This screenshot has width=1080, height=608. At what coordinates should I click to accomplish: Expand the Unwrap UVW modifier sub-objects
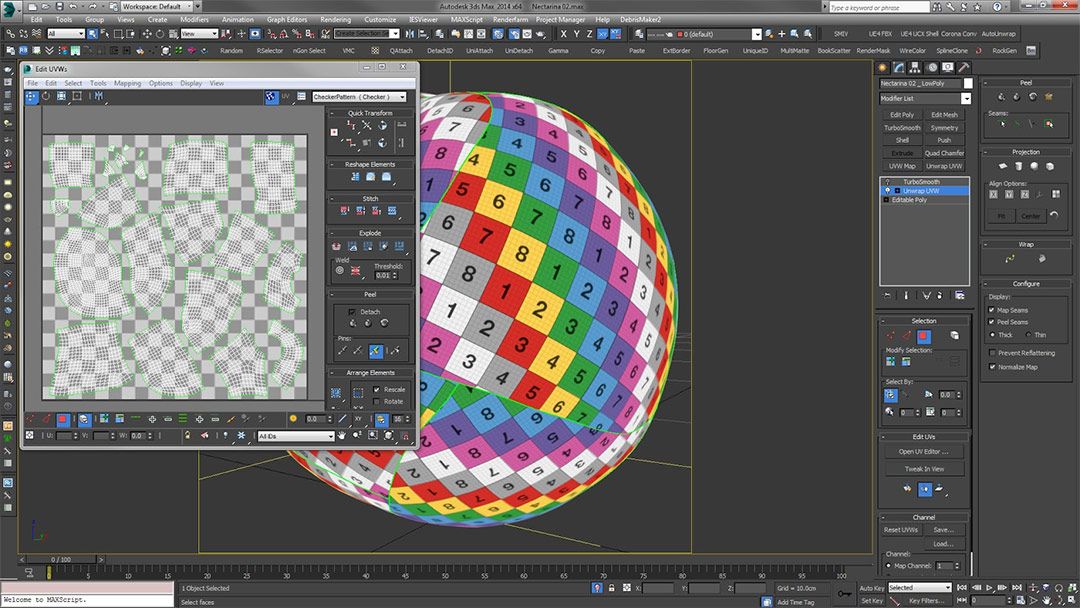[897, 191]
